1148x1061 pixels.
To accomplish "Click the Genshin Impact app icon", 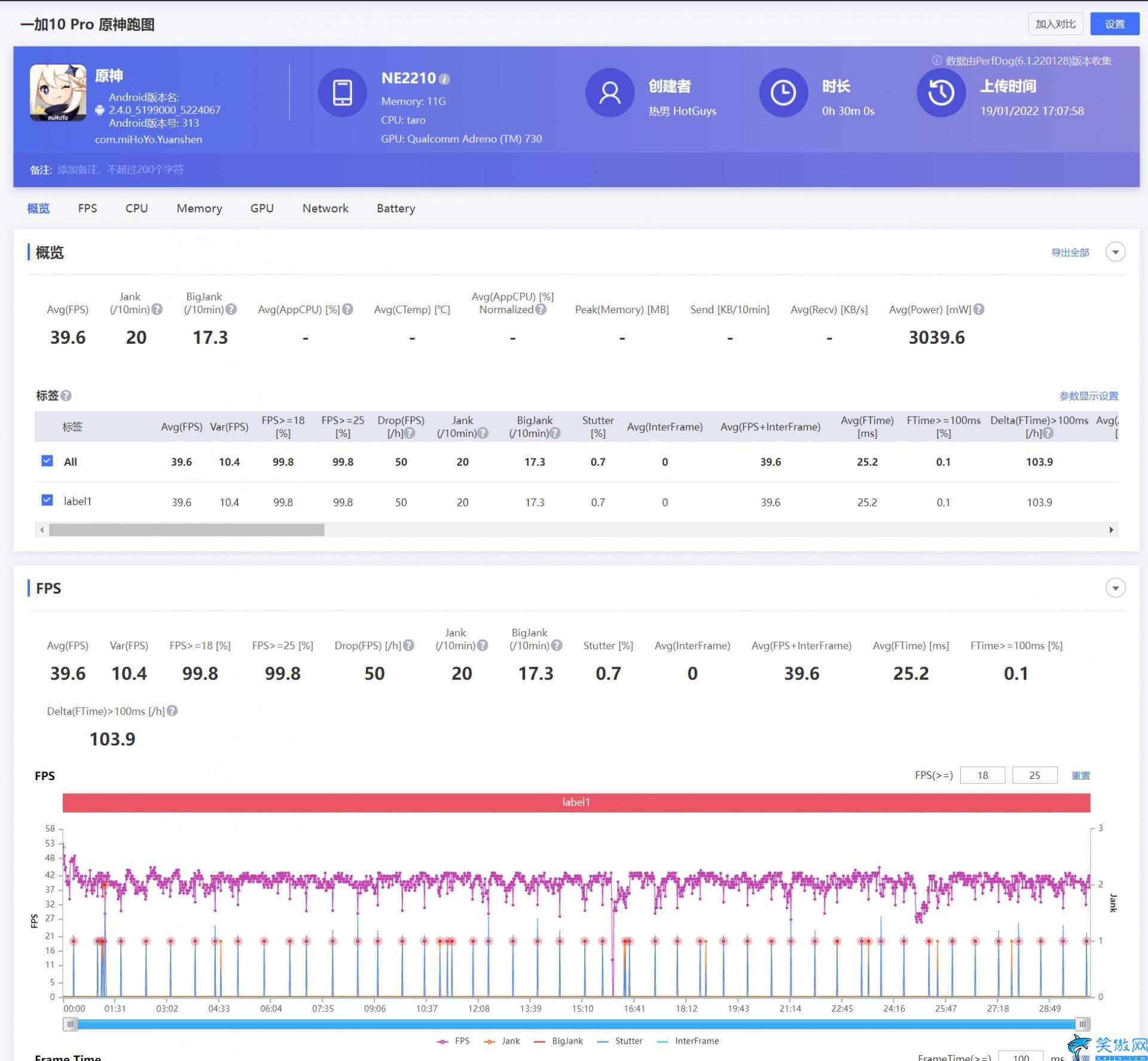I will [58, 93].
